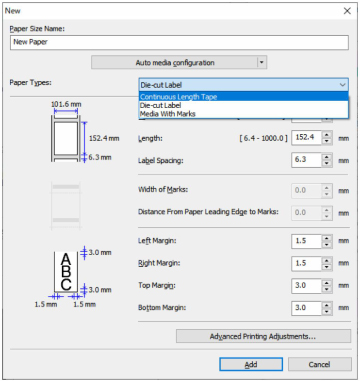Choose Die-cut Label from the list
Viewport: 360px width, 381px height.
click(244, 105)
